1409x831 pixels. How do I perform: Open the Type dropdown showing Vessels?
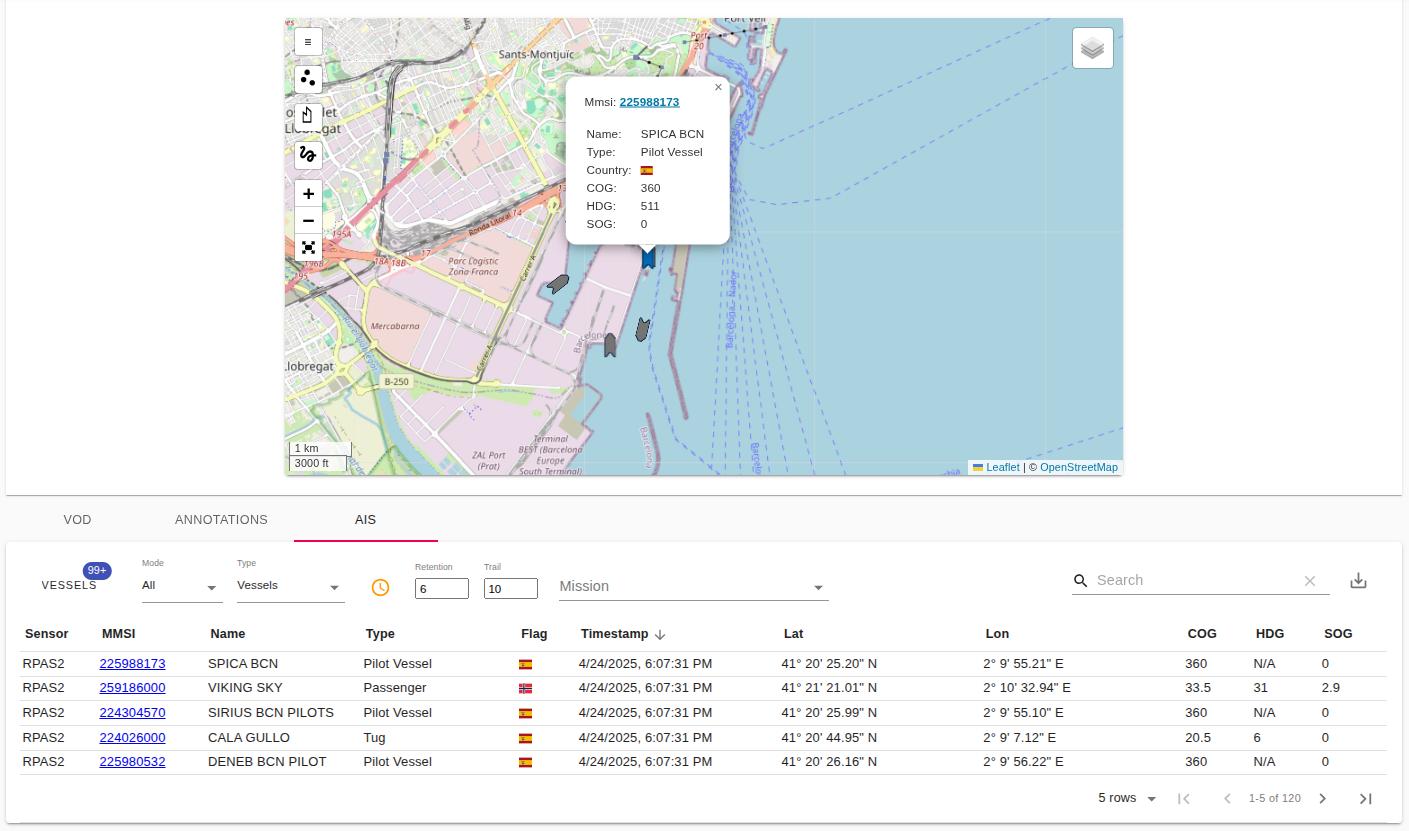(290, 586)
